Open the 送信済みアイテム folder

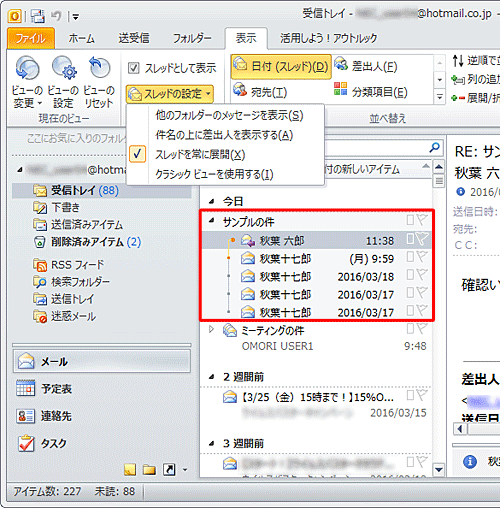click(x=78, y=224)
